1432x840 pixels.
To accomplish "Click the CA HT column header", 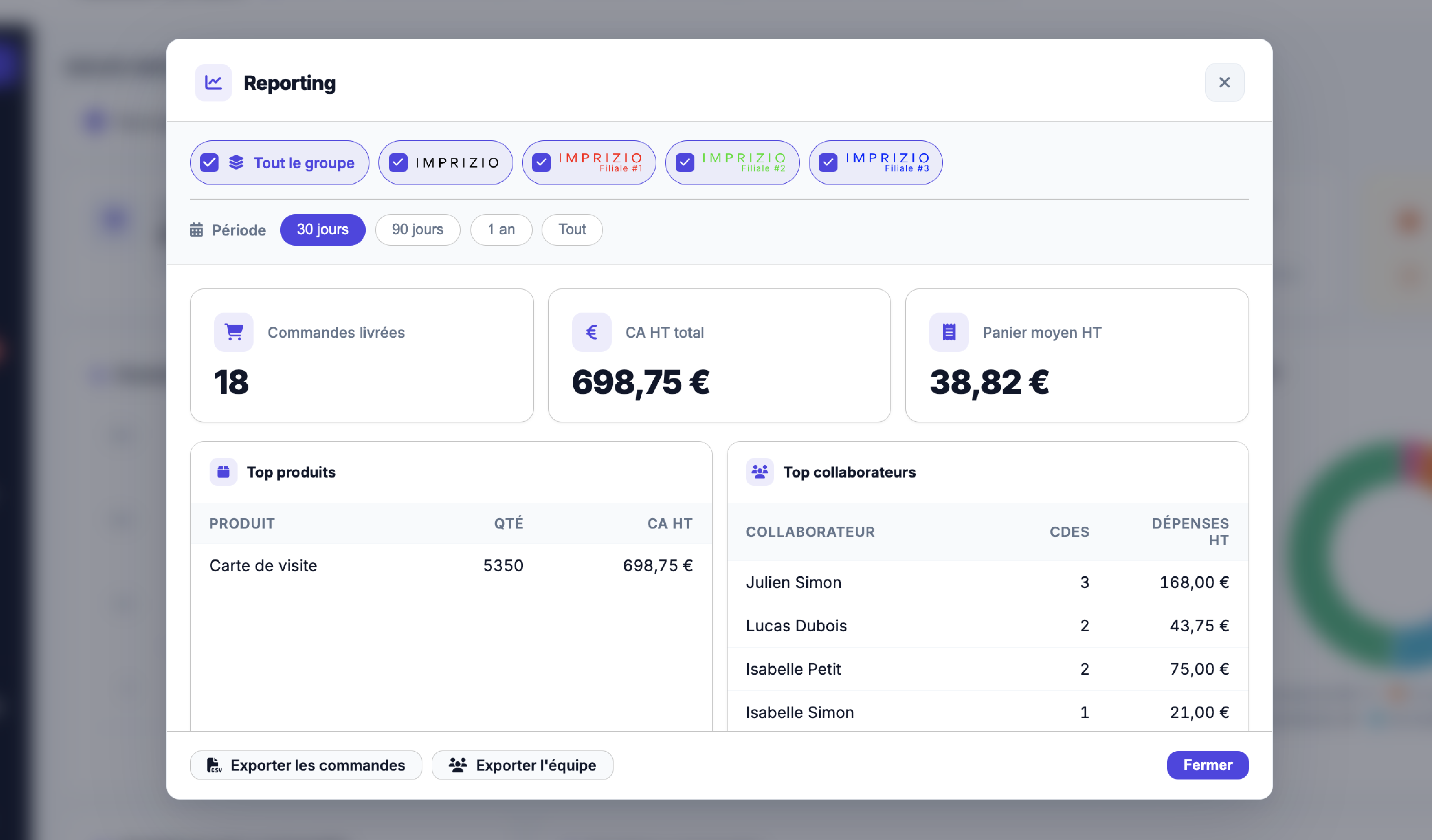I will tap(670, 524).
